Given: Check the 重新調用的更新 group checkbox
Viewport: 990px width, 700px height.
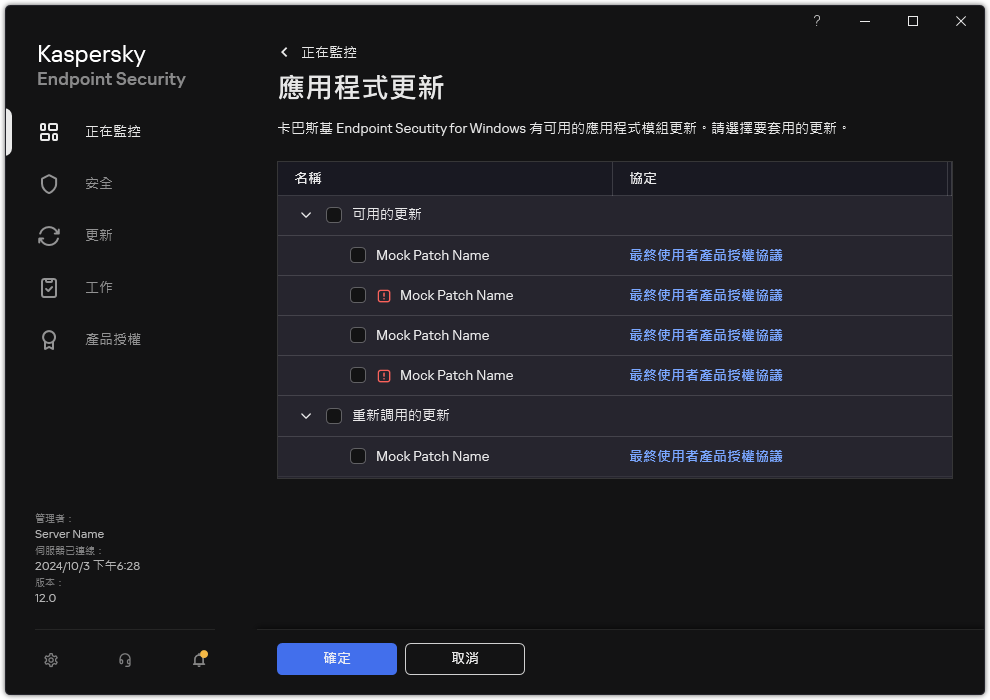Looking at the screenshot, I should (x=334, y=415).
